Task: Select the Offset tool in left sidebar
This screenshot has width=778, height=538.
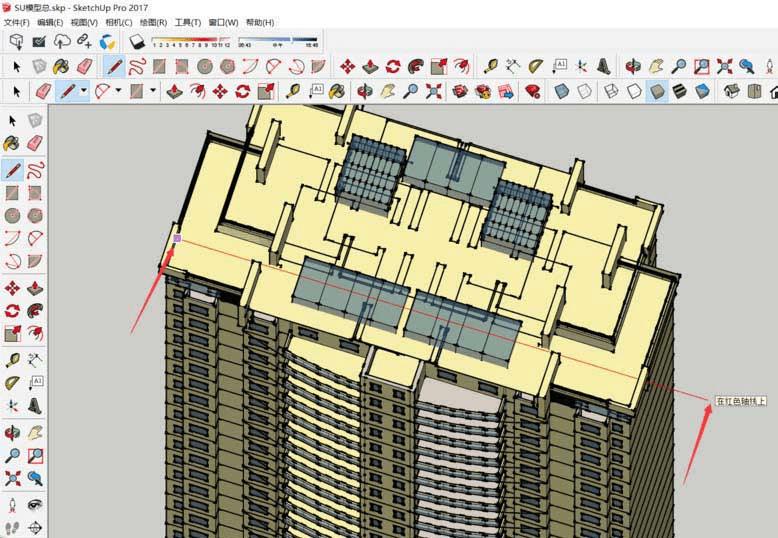Action: pyautogui.click(x=35, y=334)
